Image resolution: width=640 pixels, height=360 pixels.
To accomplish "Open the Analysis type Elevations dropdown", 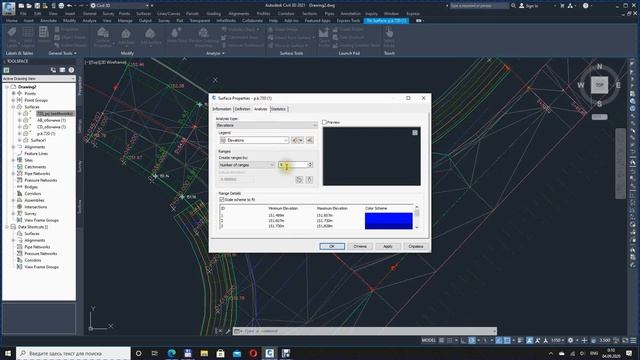I will (267, 125).
